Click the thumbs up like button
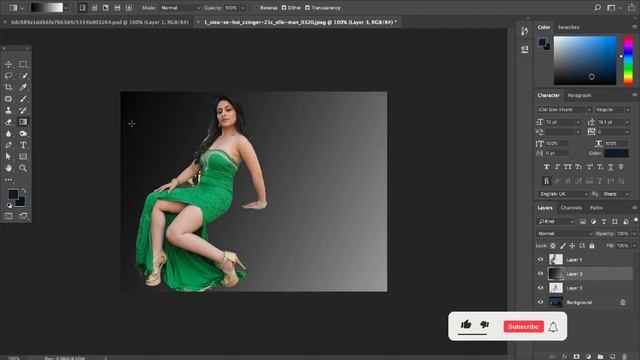Screen dimensions: 640x360 [466, 324]
